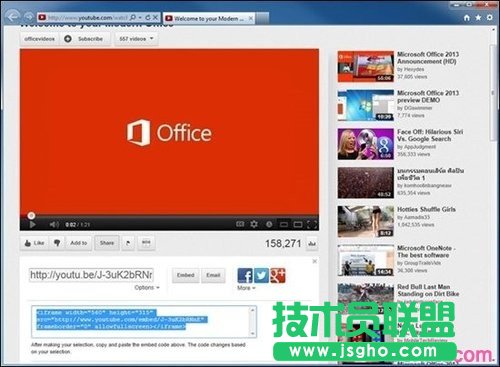500x367 pixels.
Task: Show video statistics chart icon
Action: tap(312, 244)
